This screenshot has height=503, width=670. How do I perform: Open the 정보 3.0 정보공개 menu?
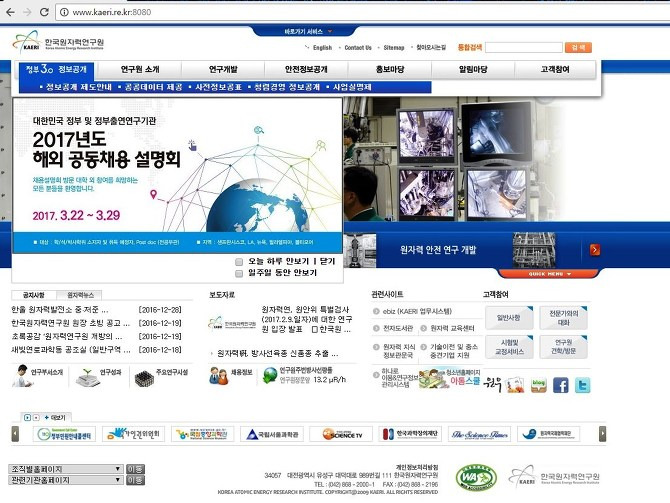(x=56, y=69)
